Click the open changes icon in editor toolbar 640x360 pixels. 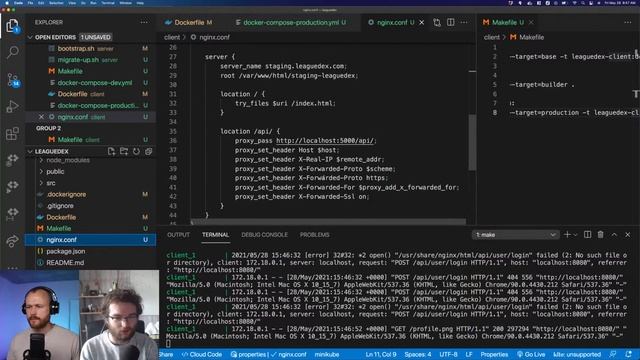(x=437, y=22)
